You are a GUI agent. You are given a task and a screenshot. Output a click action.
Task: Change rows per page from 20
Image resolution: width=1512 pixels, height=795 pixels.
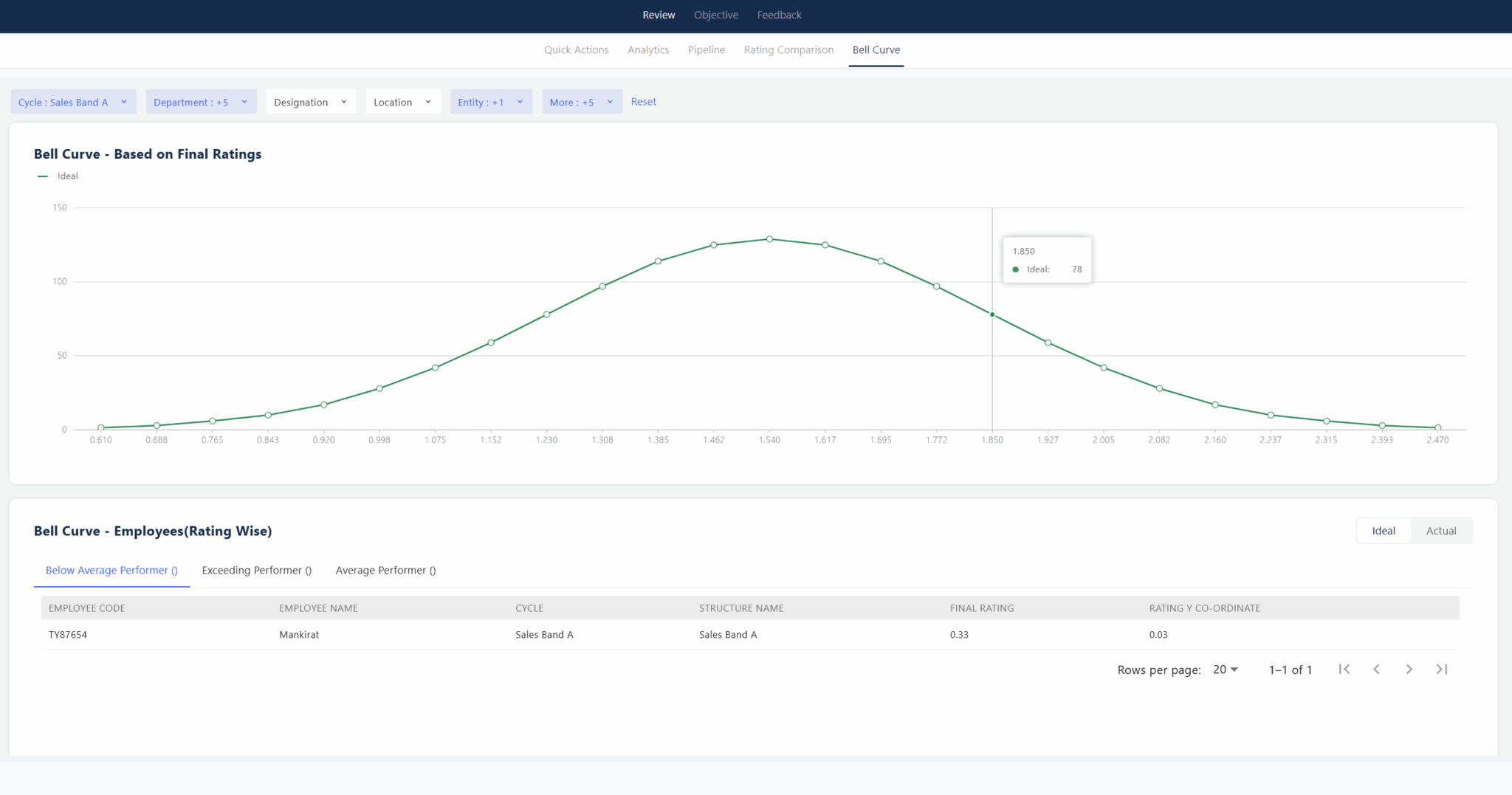click(1224, 669)
